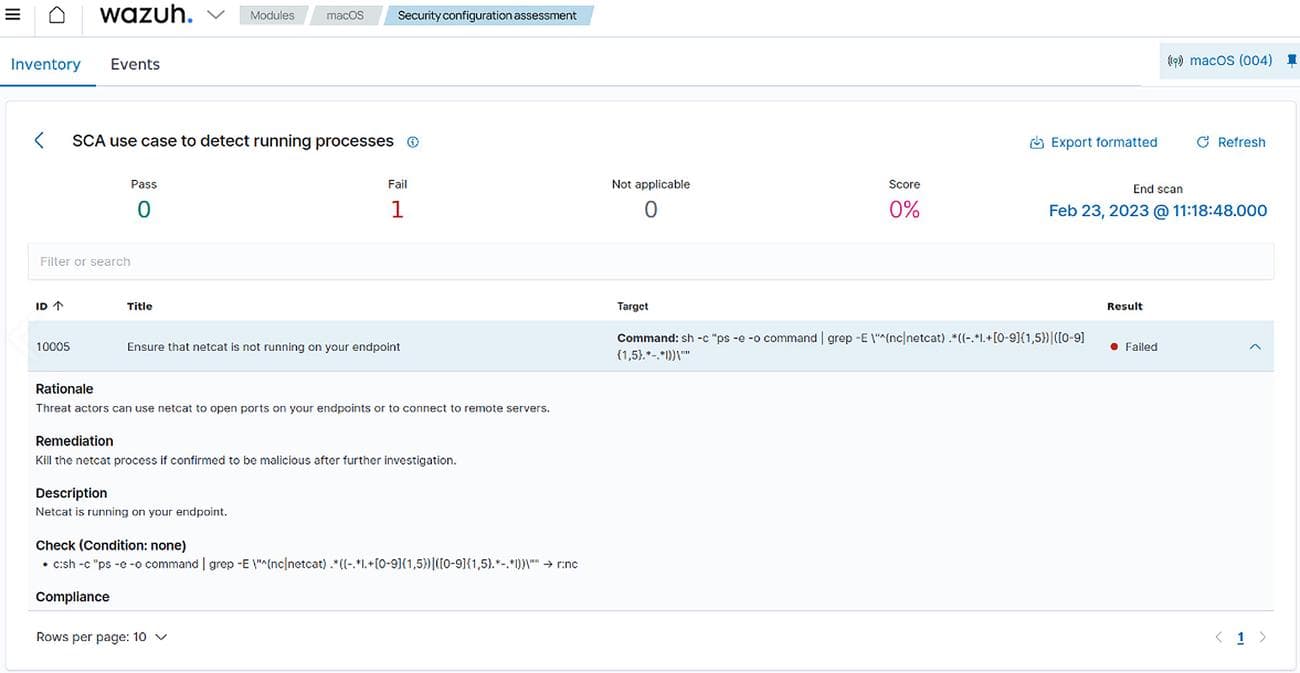Collapse the check 10005 details row
The height and width of the screenshot is (673, 1300).
click(x=1255, y=347)
